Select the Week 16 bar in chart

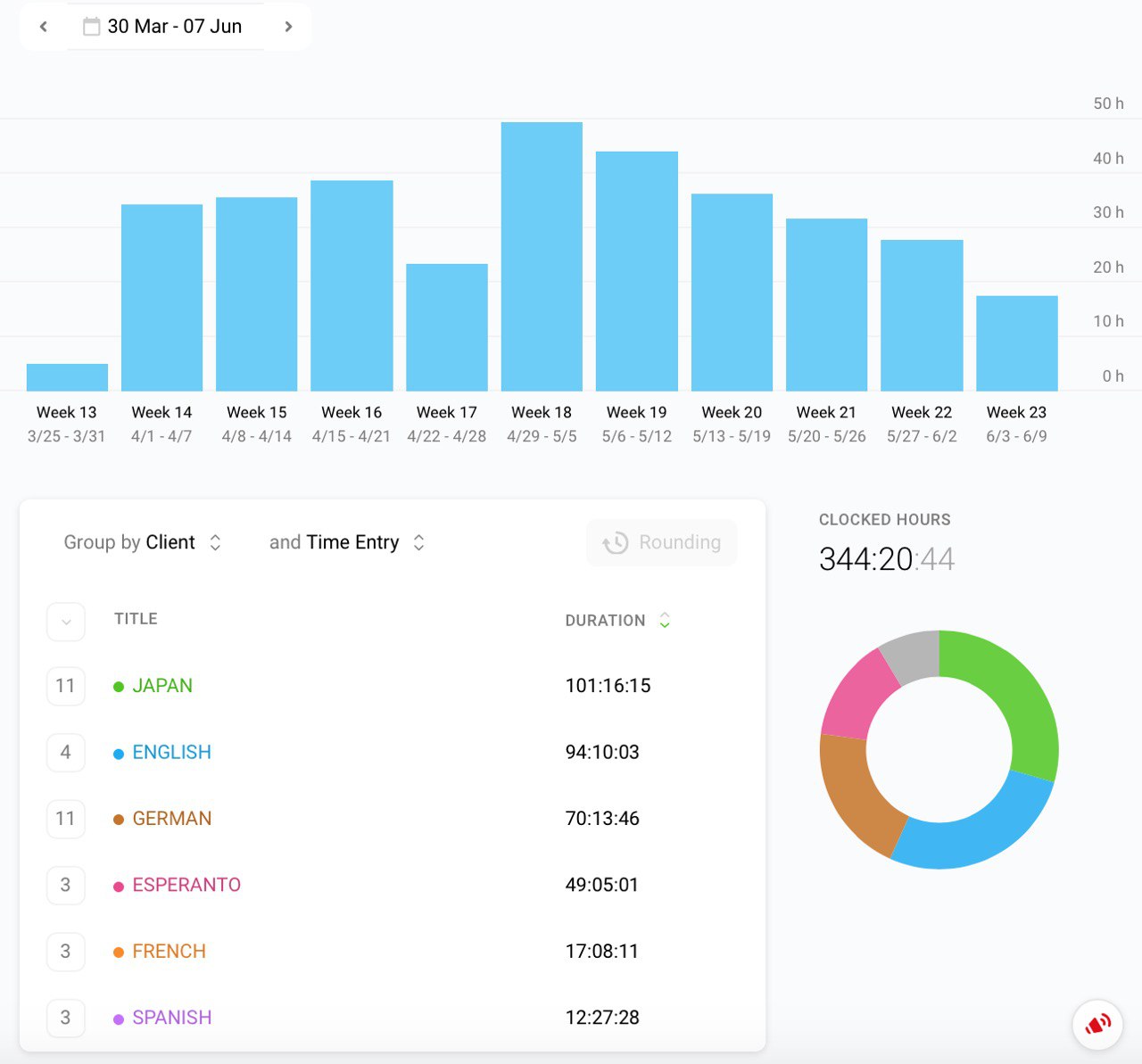pyautogui.click(x=352, y=285)
